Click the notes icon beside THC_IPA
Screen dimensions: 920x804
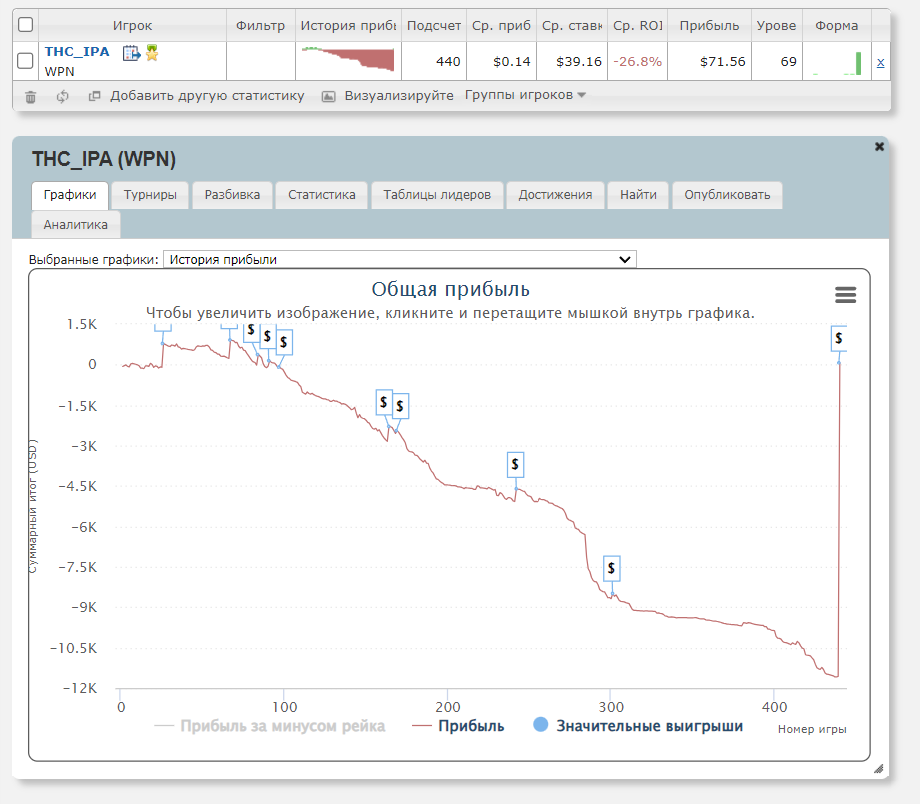(131, 53)
